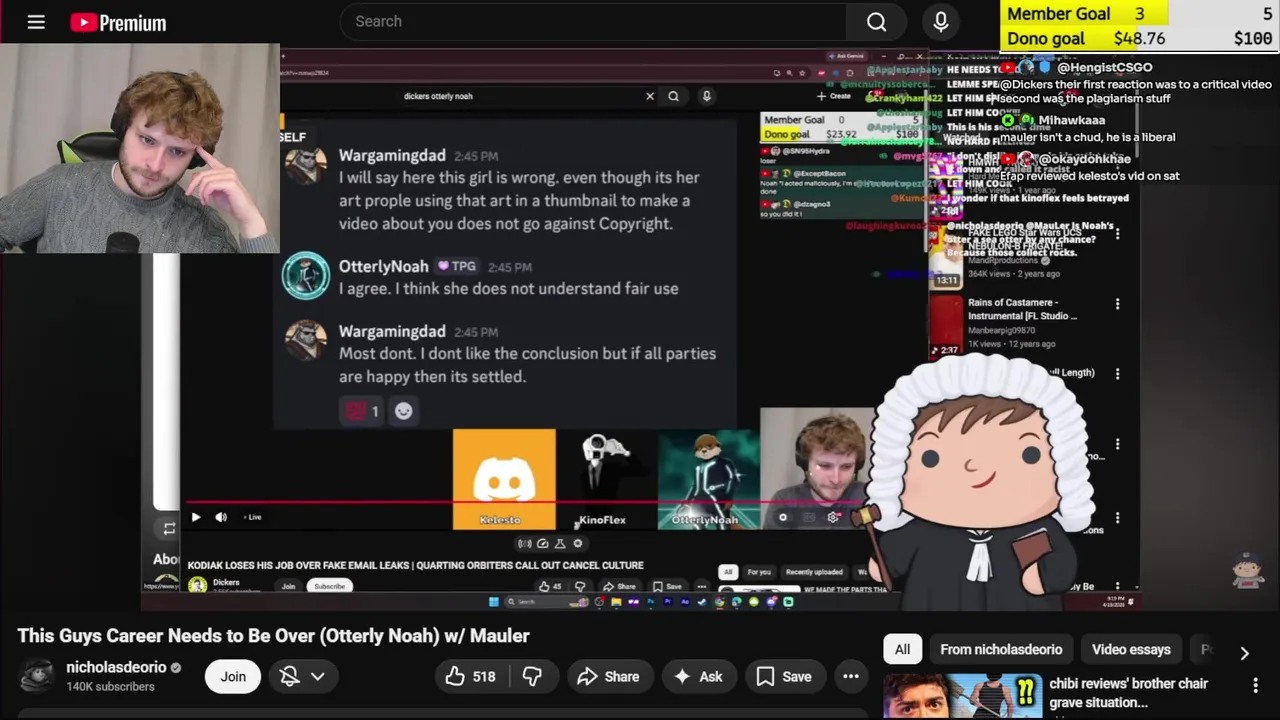Image resolution: width=1280 pixels, height=720 pixels.
Task: Select the Video essays filter chip
Action: 1131,649
